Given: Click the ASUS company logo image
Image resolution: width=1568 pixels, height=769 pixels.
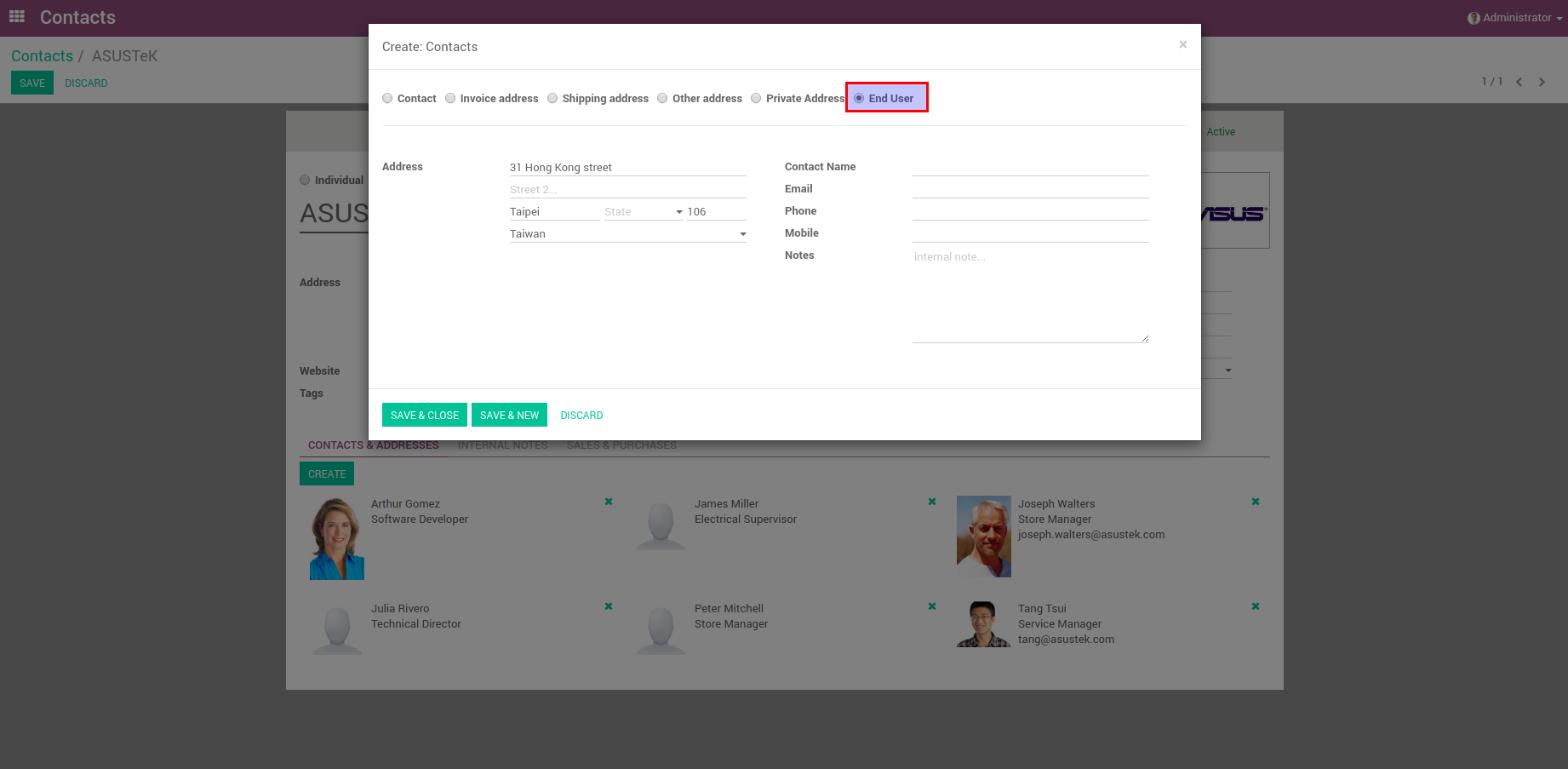Looking at the screenshot, I should click(1235, 213).
